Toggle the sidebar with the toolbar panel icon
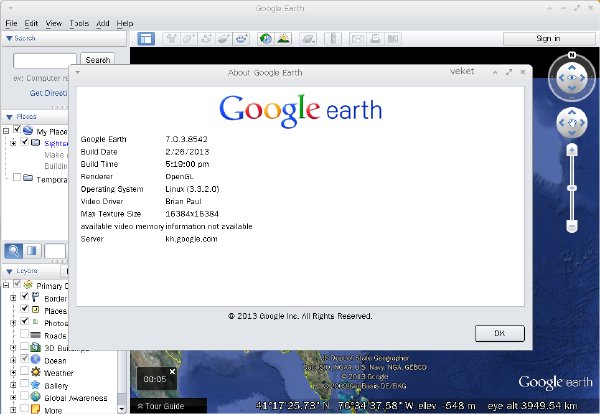 coord(146,39)
